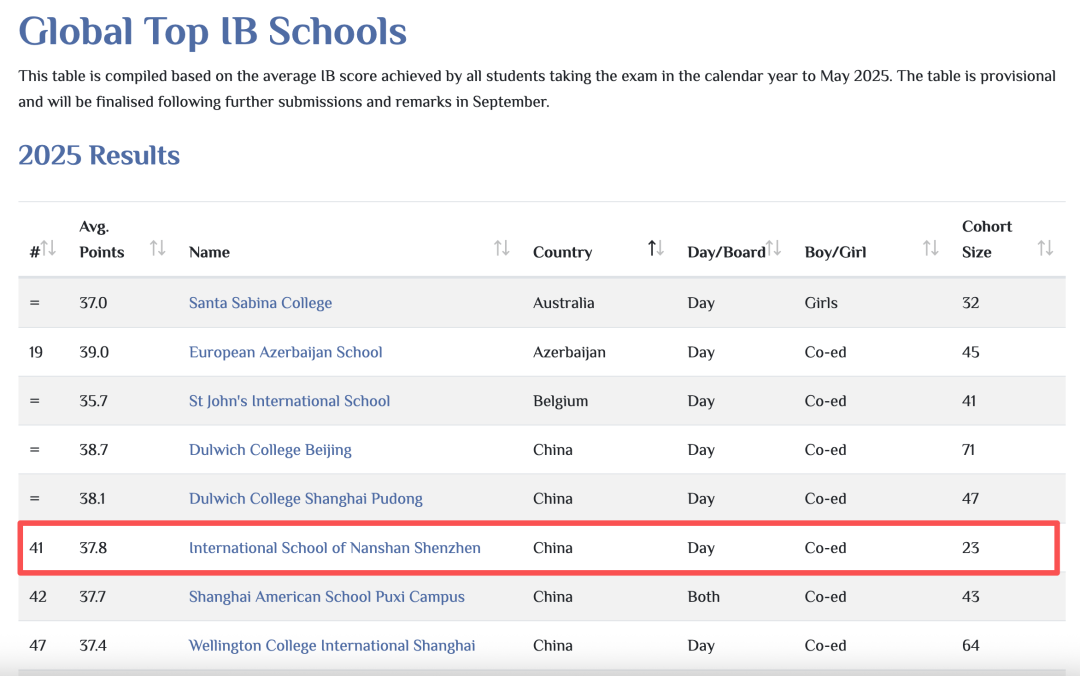Click the Cohort Size header label

986,240
